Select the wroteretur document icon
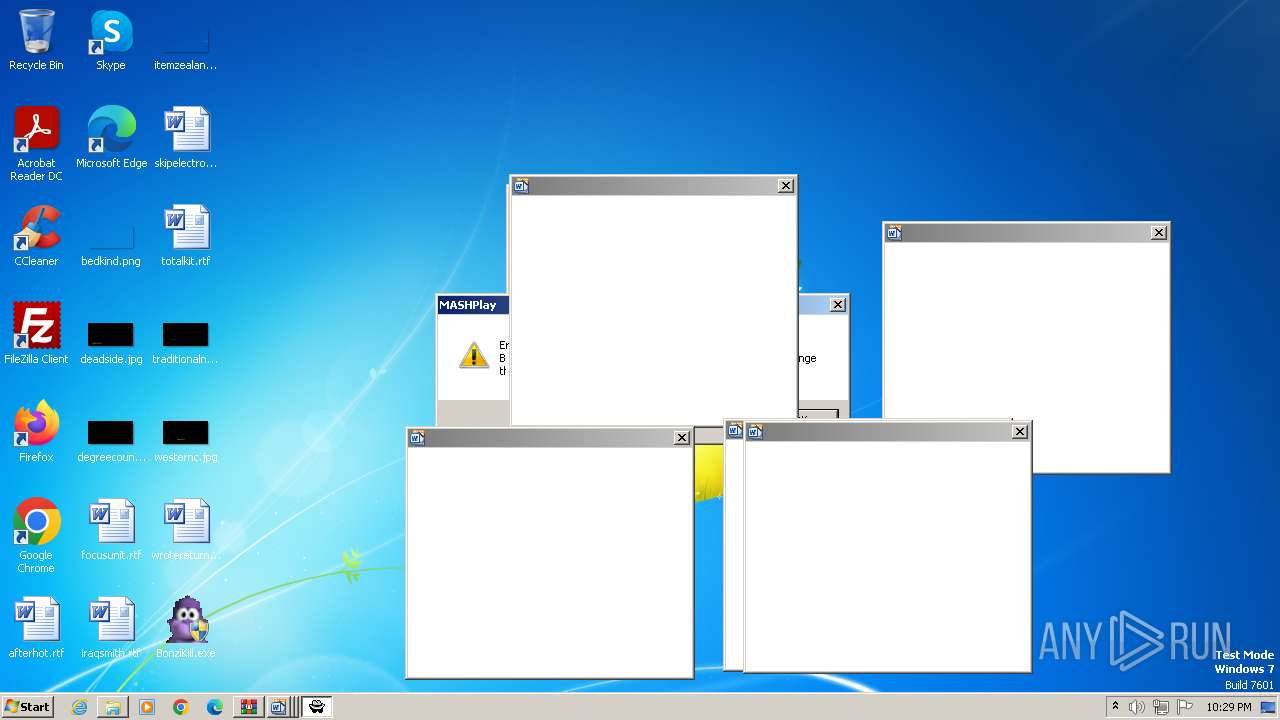The image size is (1280, 720). pyautogui.click(x=185, y=530)
